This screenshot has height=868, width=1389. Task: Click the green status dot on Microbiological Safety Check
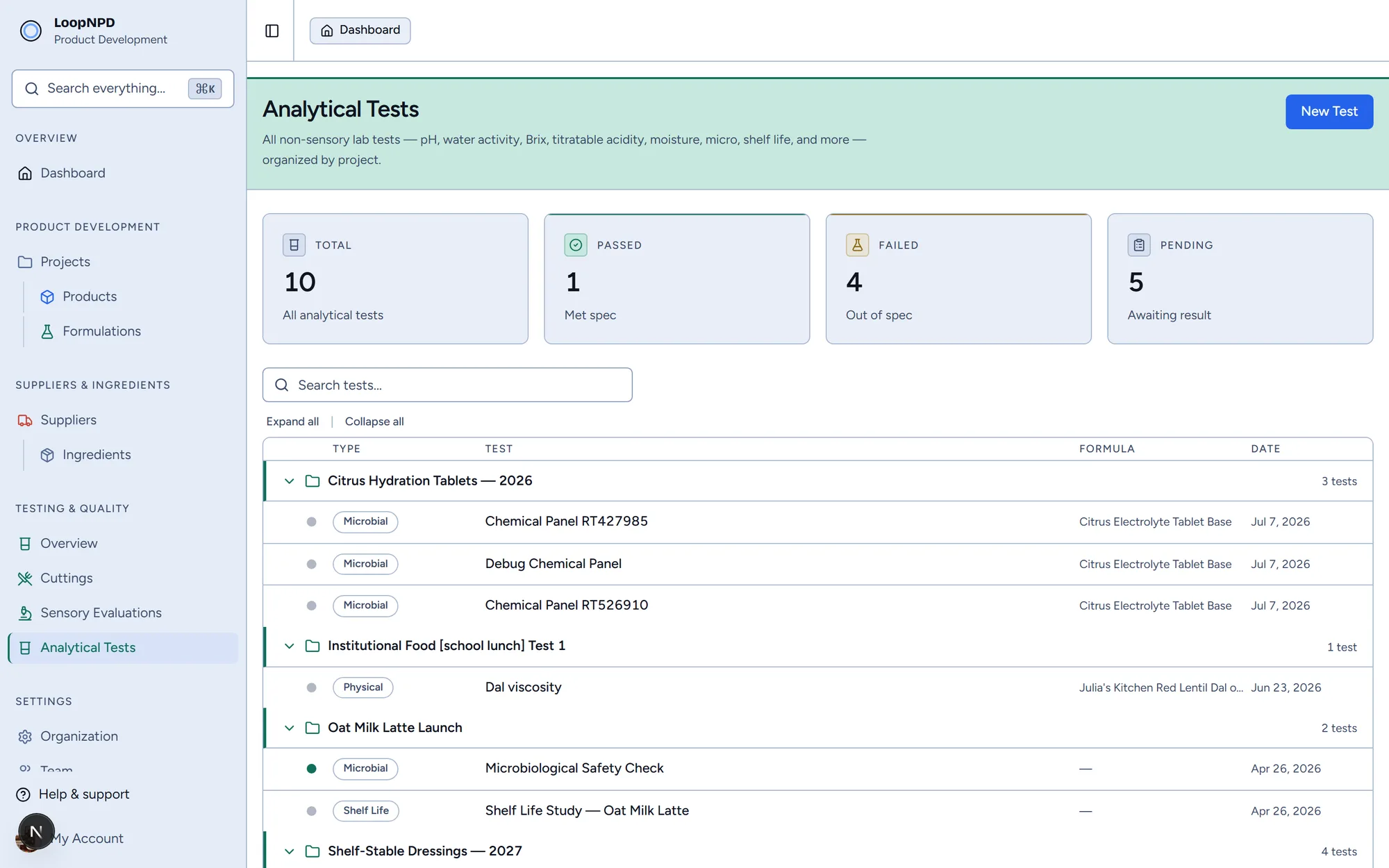tap(311, 769)
